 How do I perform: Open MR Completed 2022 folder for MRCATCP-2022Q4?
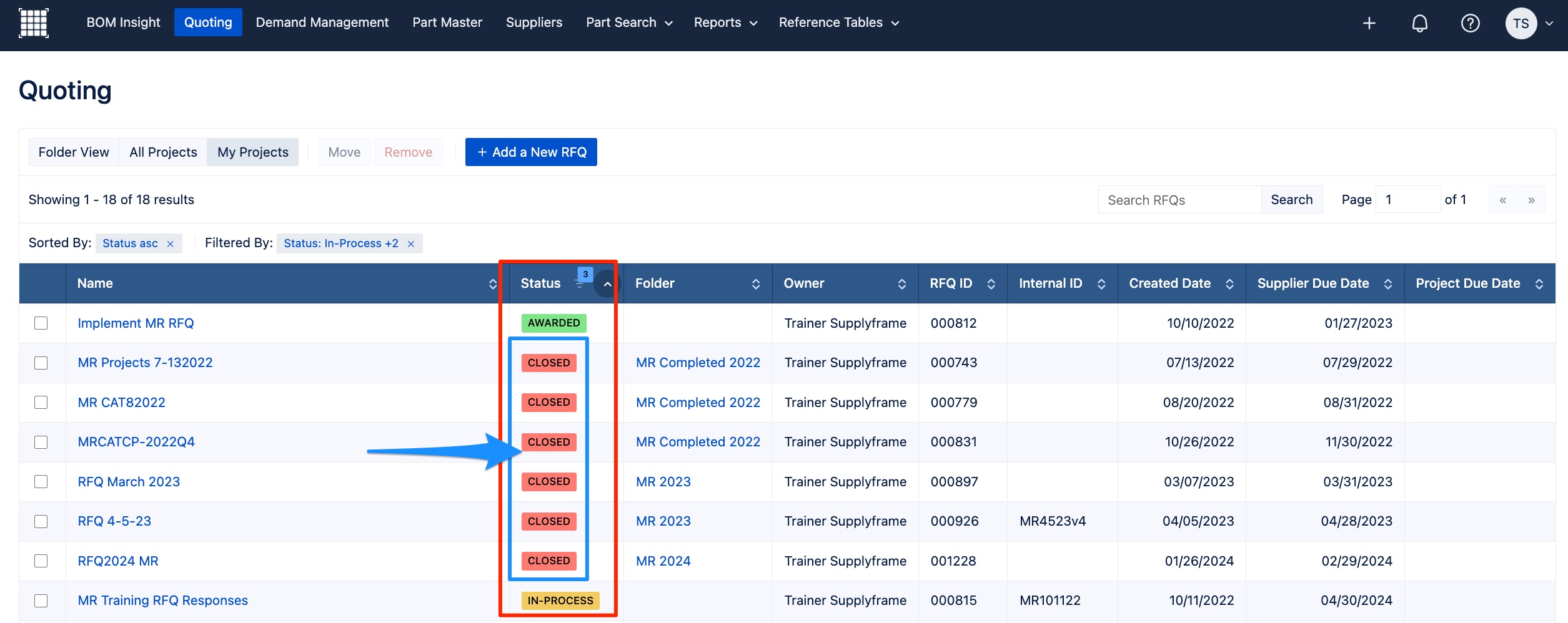(x=698, y=442)
